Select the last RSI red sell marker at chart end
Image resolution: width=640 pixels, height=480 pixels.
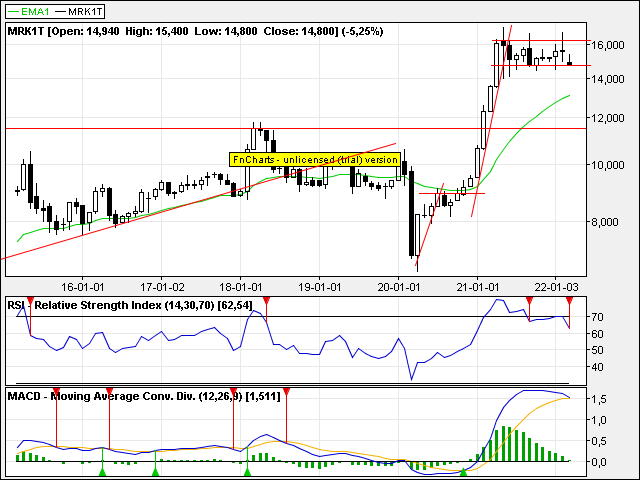(x=569, y=301)
